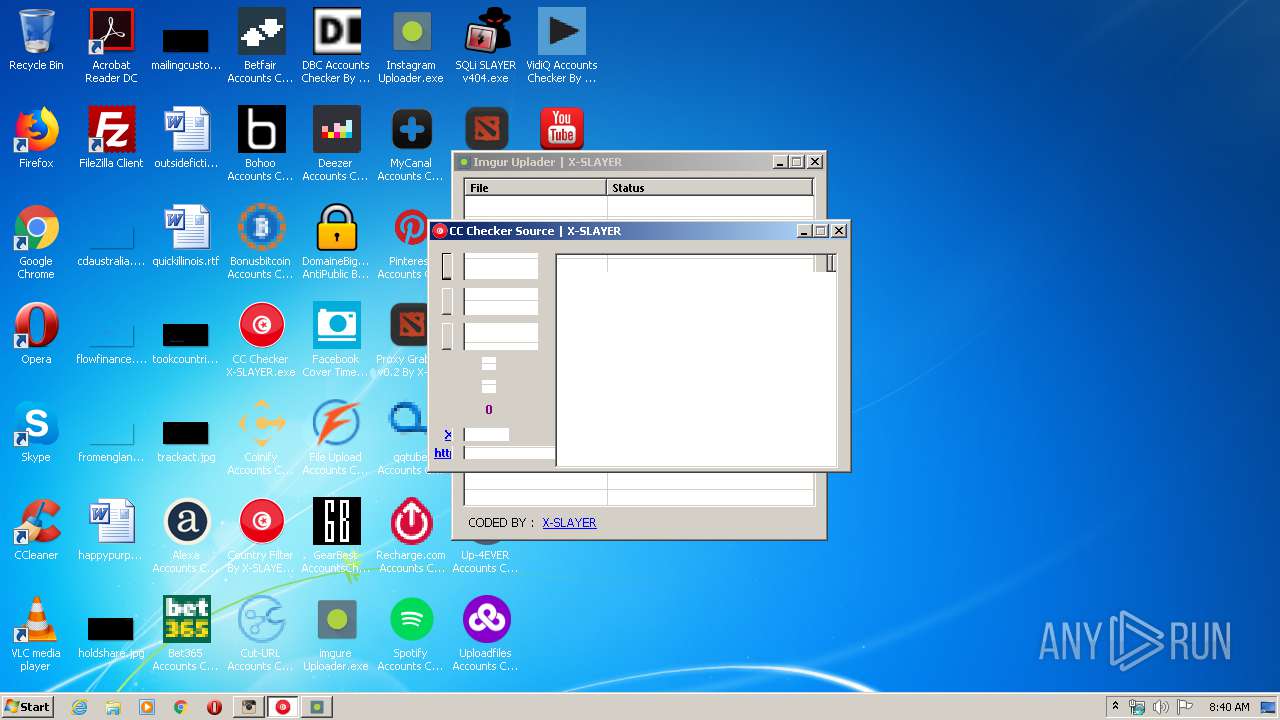Open the X-SLAYER link in Imgur Uplader

click(569, 522)
